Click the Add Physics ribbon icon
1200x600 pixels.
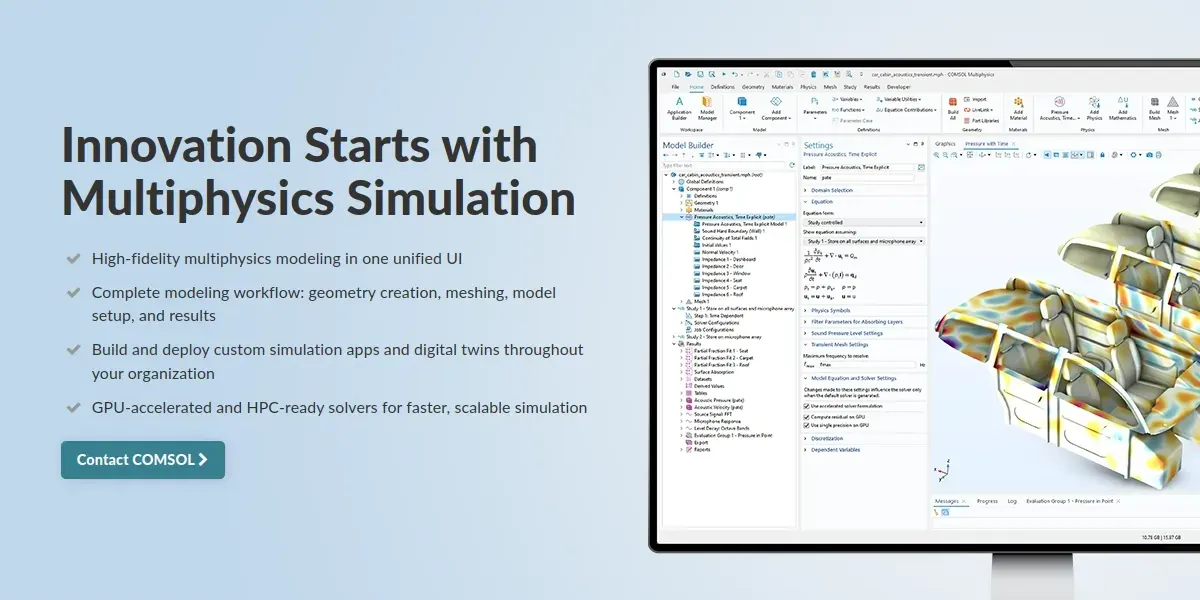pyautogui.click(x=1094, y=108)
